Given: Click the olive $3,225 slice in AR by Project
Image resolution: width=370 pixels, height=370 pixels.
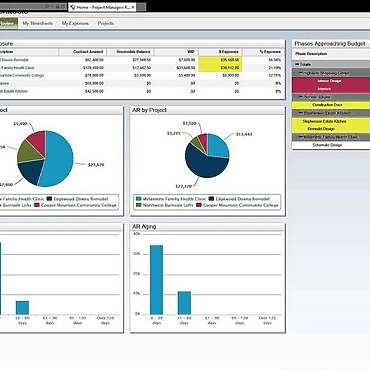Looking at the screenshot, I should (x=196, y=143).
